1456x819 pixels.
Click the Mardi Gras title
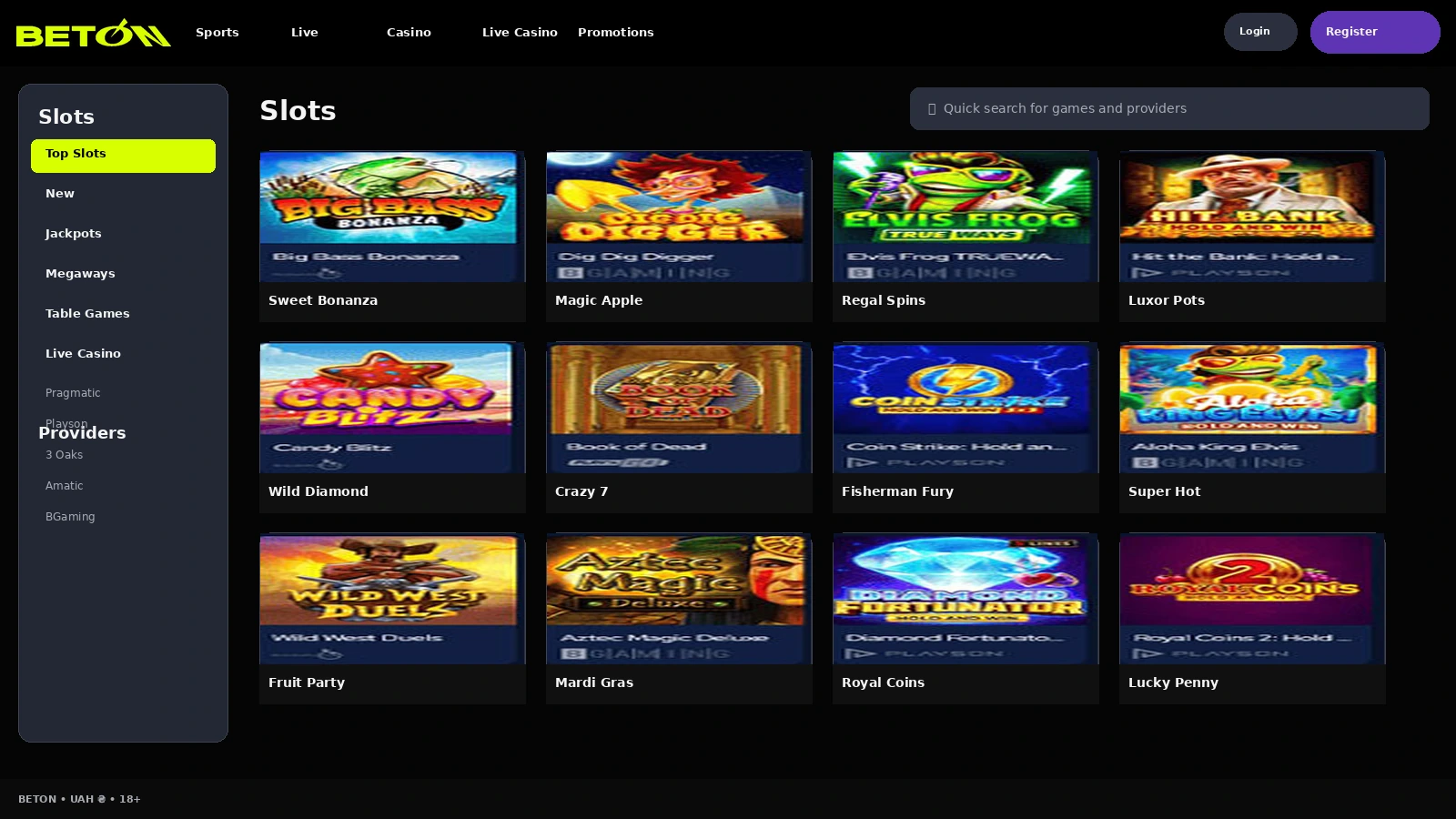point(594,682)
